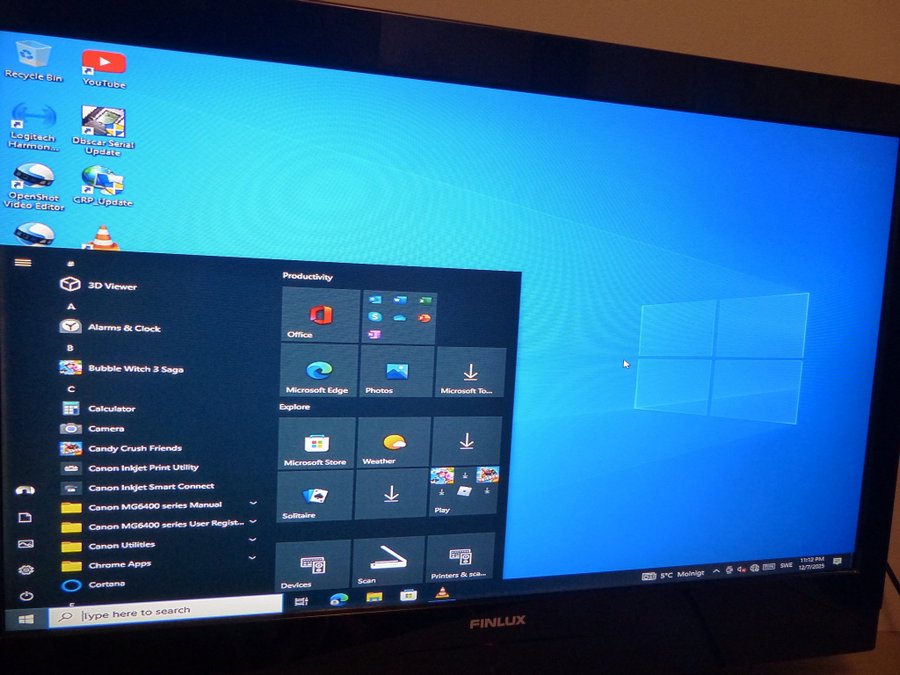
Task: Launch the Solitaire tile
Action: pyautogui.click(x=314, y=497)
